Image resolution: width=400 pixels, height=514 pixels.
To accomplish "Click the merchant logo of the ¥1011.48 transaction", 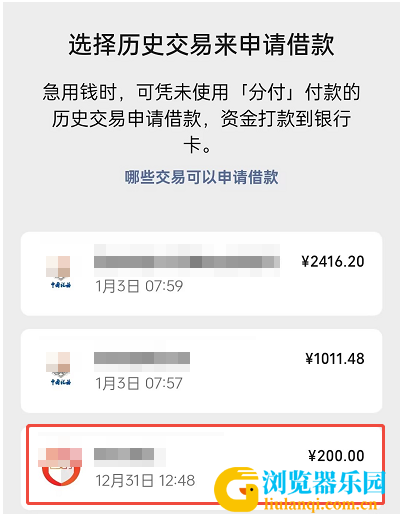I will (60, 369).
